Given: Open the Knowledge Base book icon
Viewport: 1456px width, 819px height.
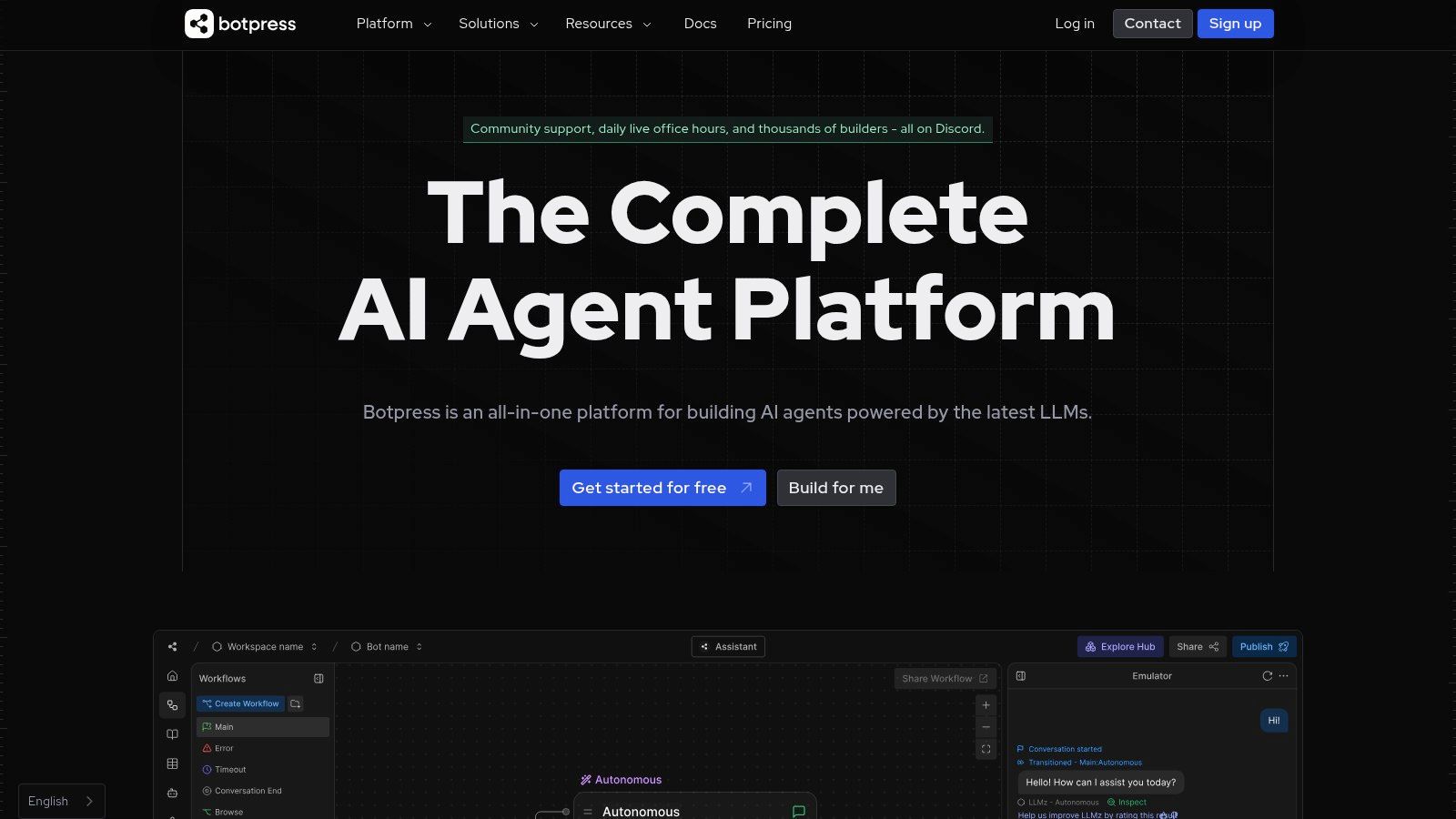Looking at the screenshot, I should (172, 734).
